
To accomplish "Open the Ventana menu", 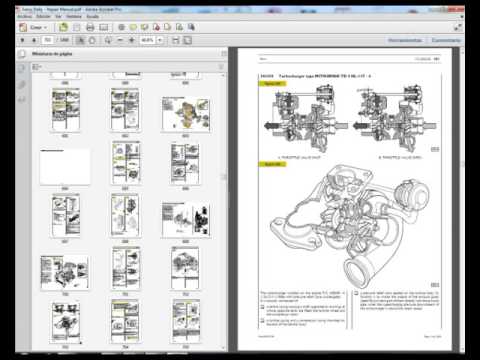I will click(74, 16).
